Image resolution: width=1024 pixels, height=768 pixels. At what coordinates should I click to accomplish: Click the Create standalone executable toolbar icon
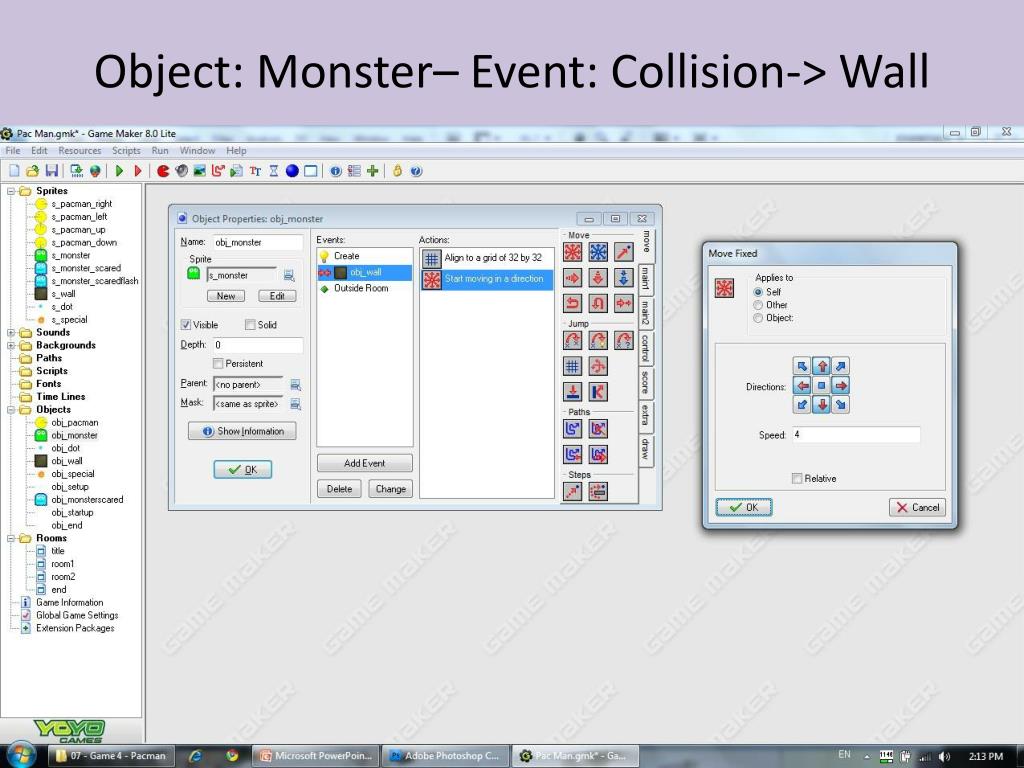(76, 171)
